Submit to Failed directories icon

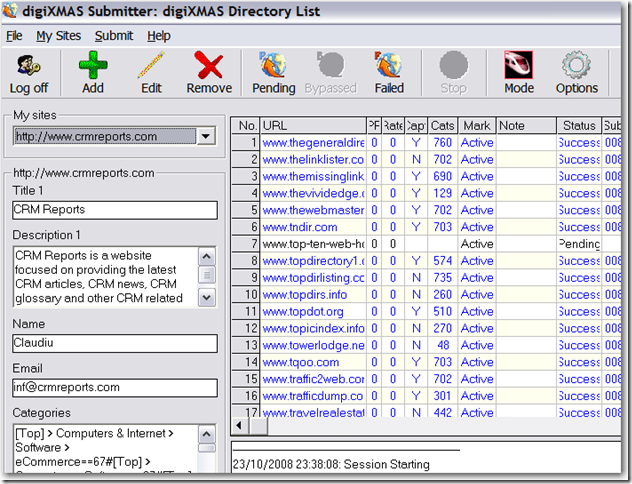pyautogui.click(x=389, y=65)
